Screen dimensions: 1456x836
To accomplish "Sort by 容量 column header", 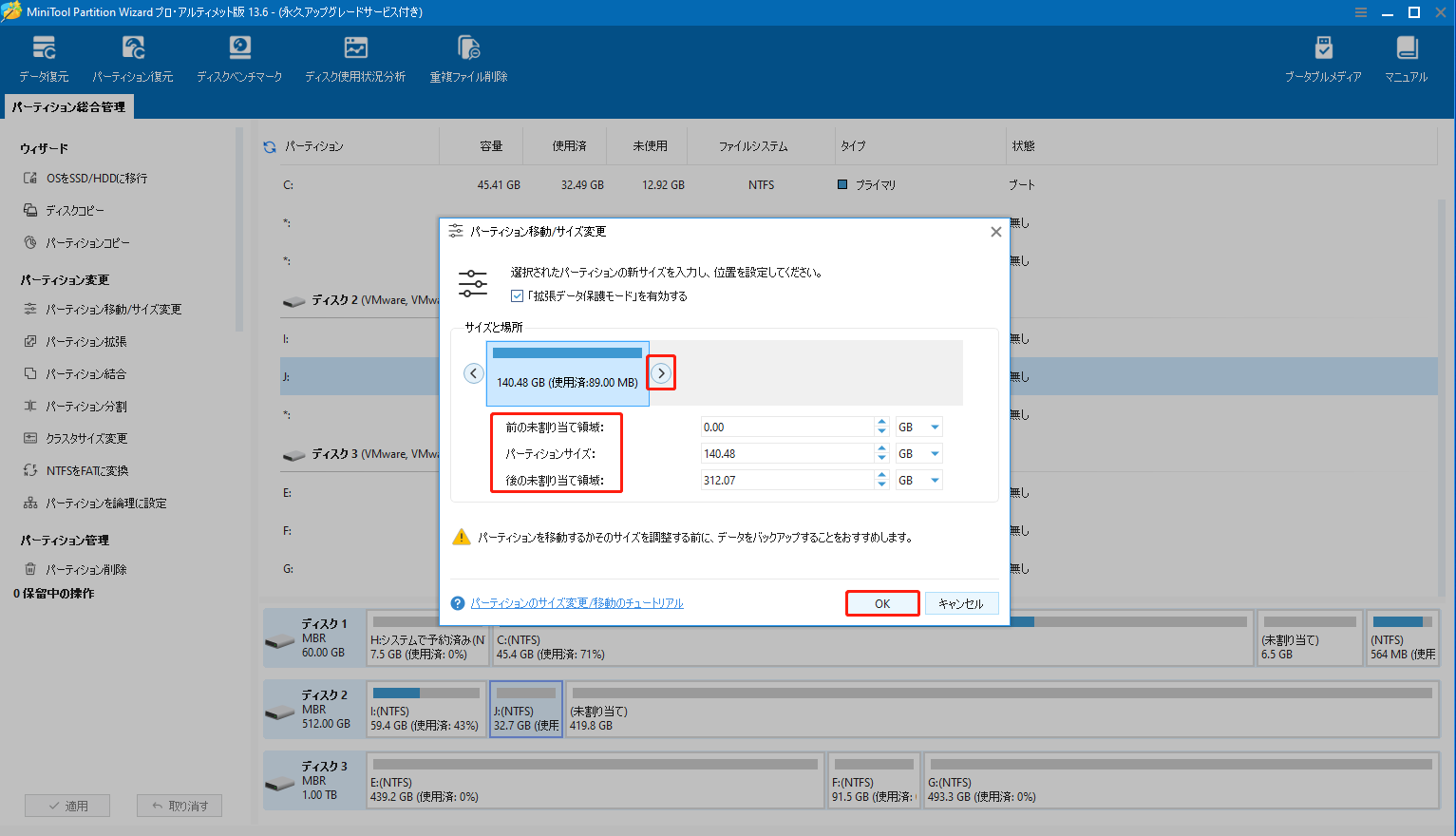I will point(491,146).
